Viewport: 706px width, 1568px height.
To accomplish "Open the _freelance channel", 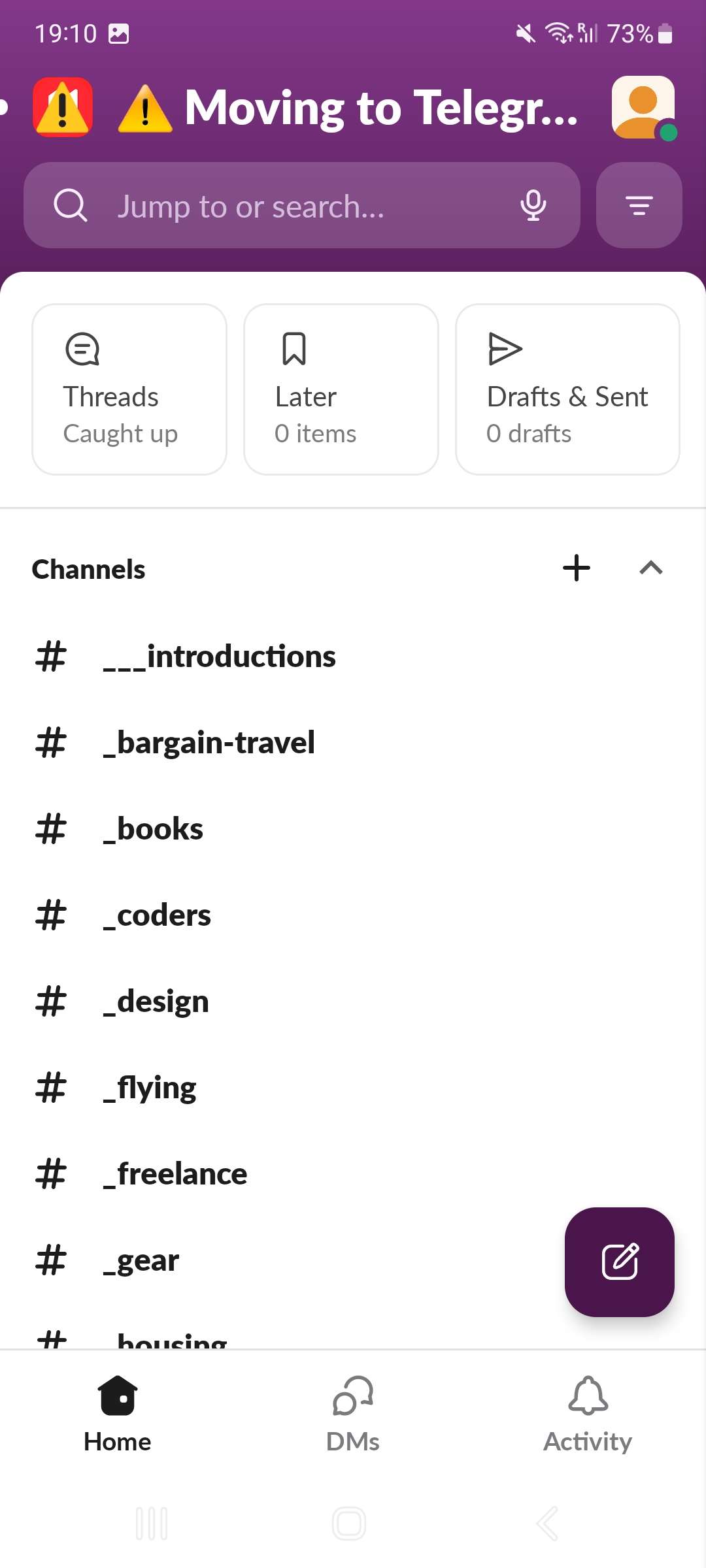I will tap(175, 1174).
